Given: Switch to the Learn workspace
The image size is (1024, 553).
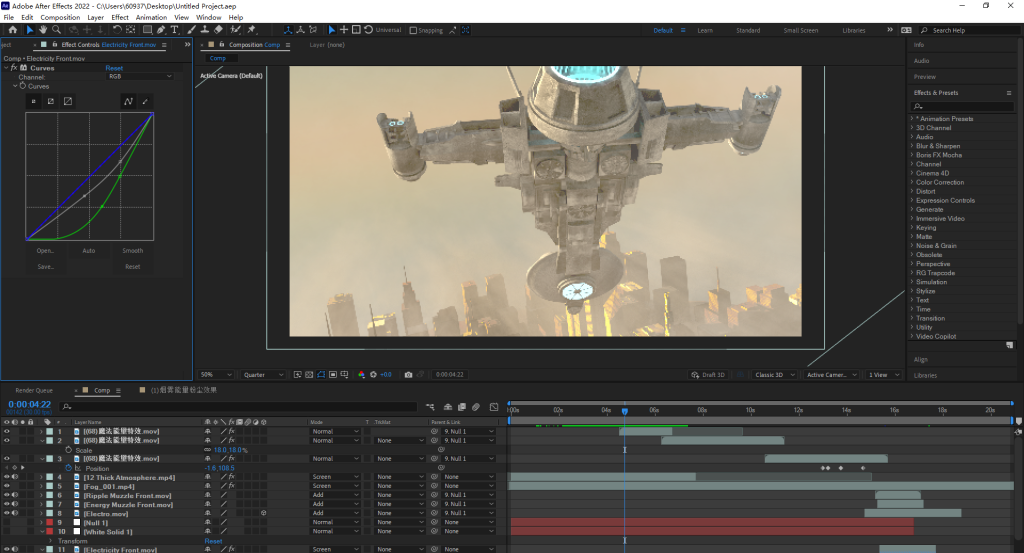Looking at the screenshot, I should (705, 30).
